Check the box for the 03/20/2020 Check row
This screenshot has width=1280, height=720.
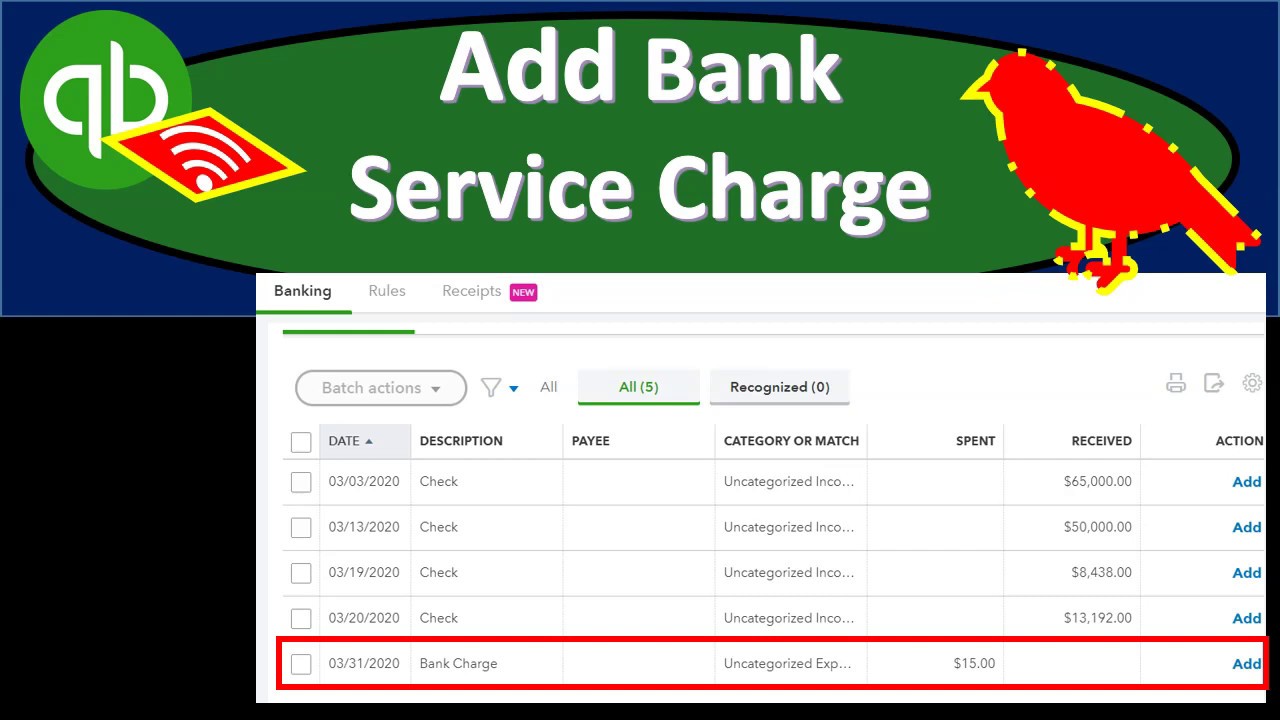(301, 618)
